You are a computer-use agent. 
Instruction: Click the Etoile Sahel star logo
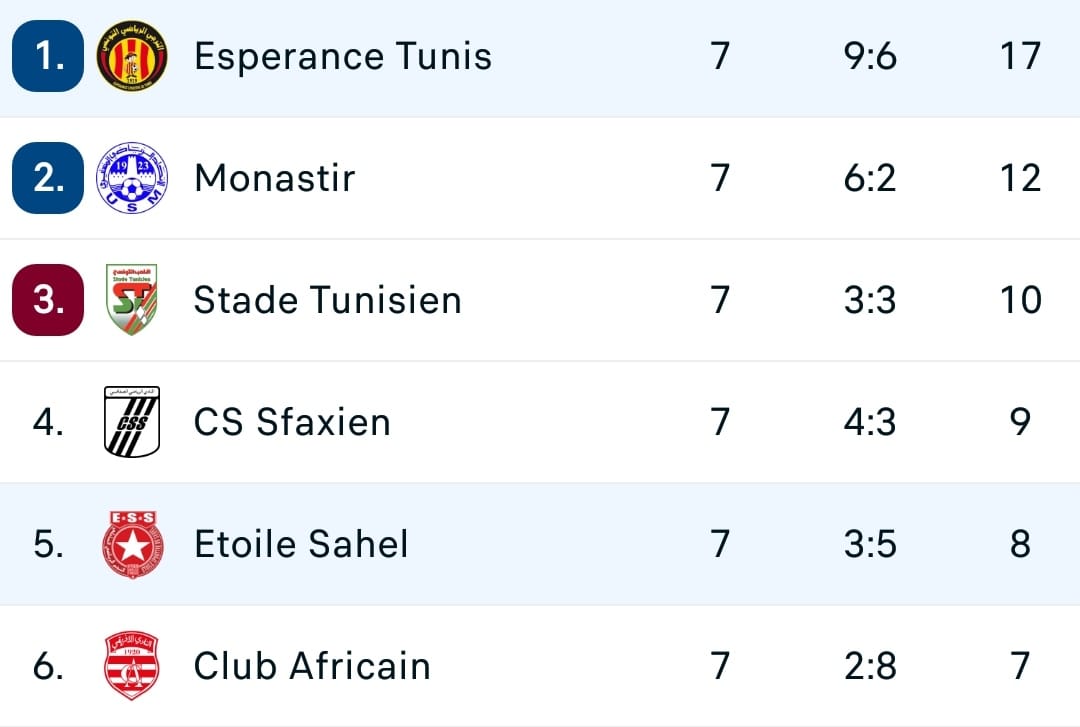click(132, 544)
